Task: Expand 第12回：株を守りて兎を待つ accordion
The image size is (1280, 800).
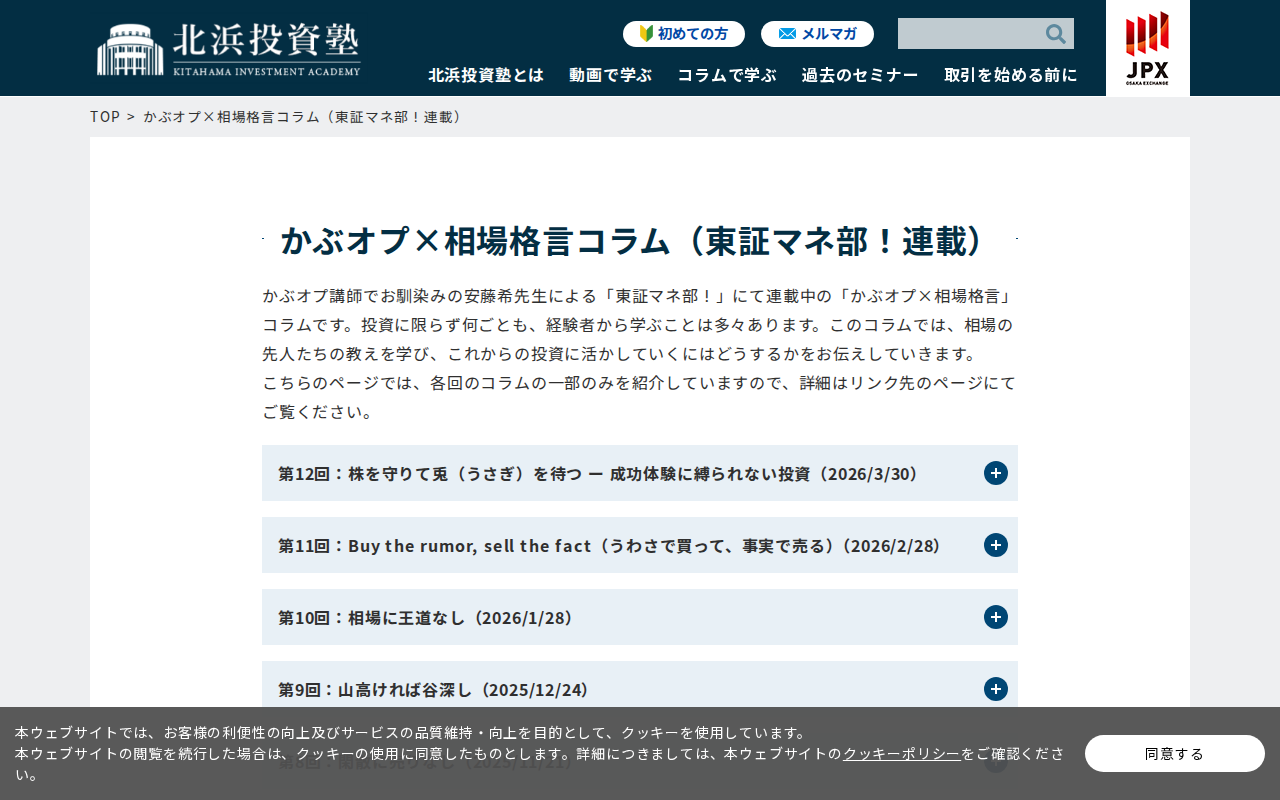Action: click(640, 473)
